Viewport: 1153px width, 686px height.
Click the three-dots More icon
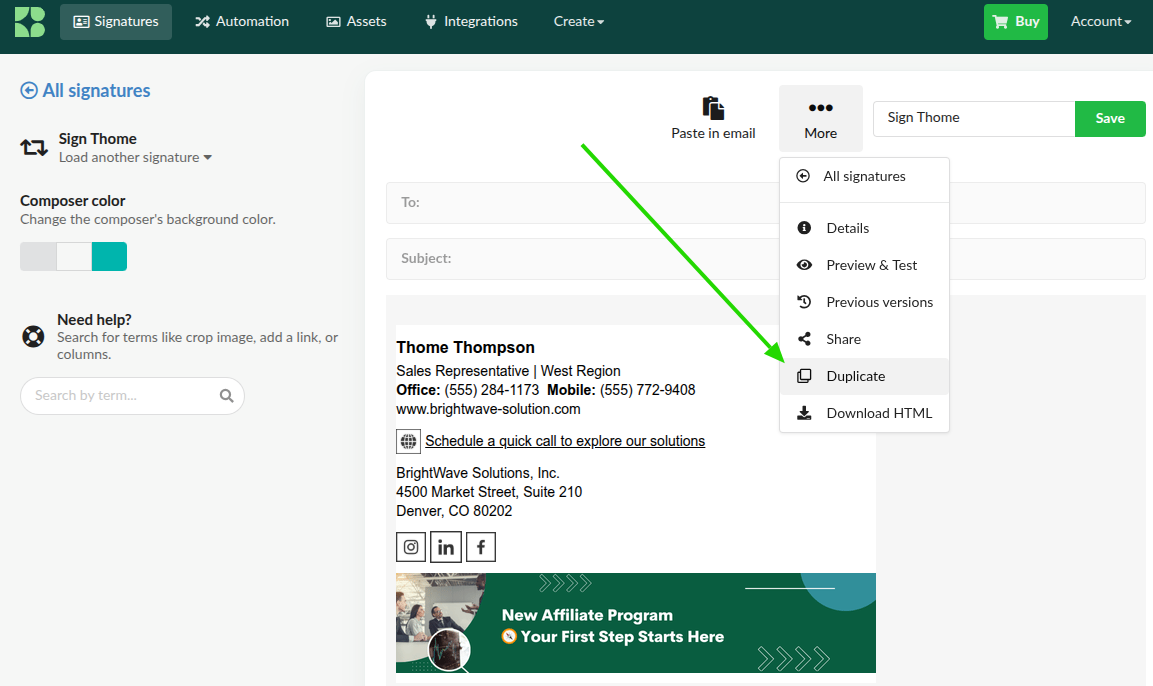point(820,108)
